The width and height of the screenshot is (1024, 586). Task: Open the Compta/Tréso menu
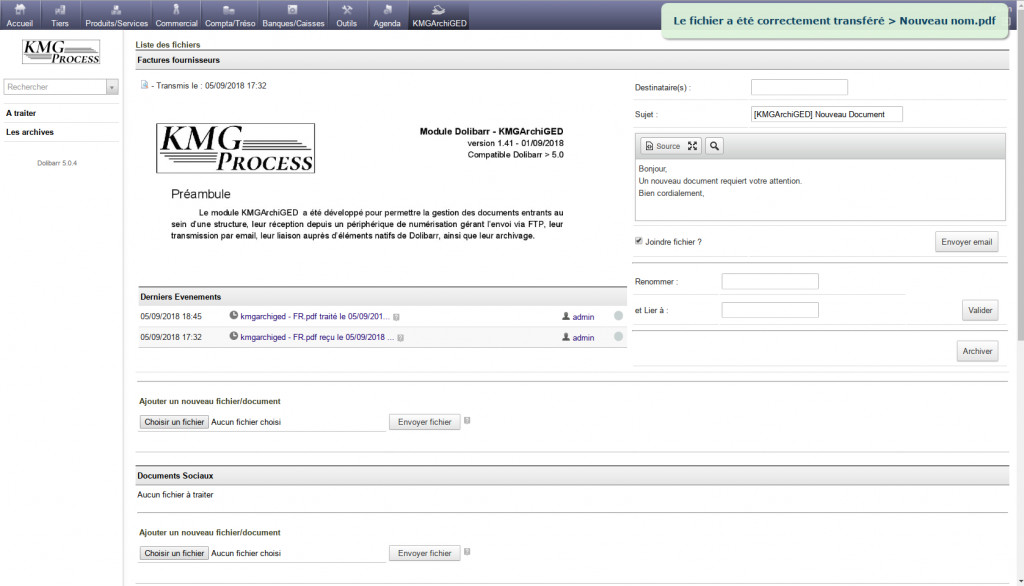[x=230, y=15]
